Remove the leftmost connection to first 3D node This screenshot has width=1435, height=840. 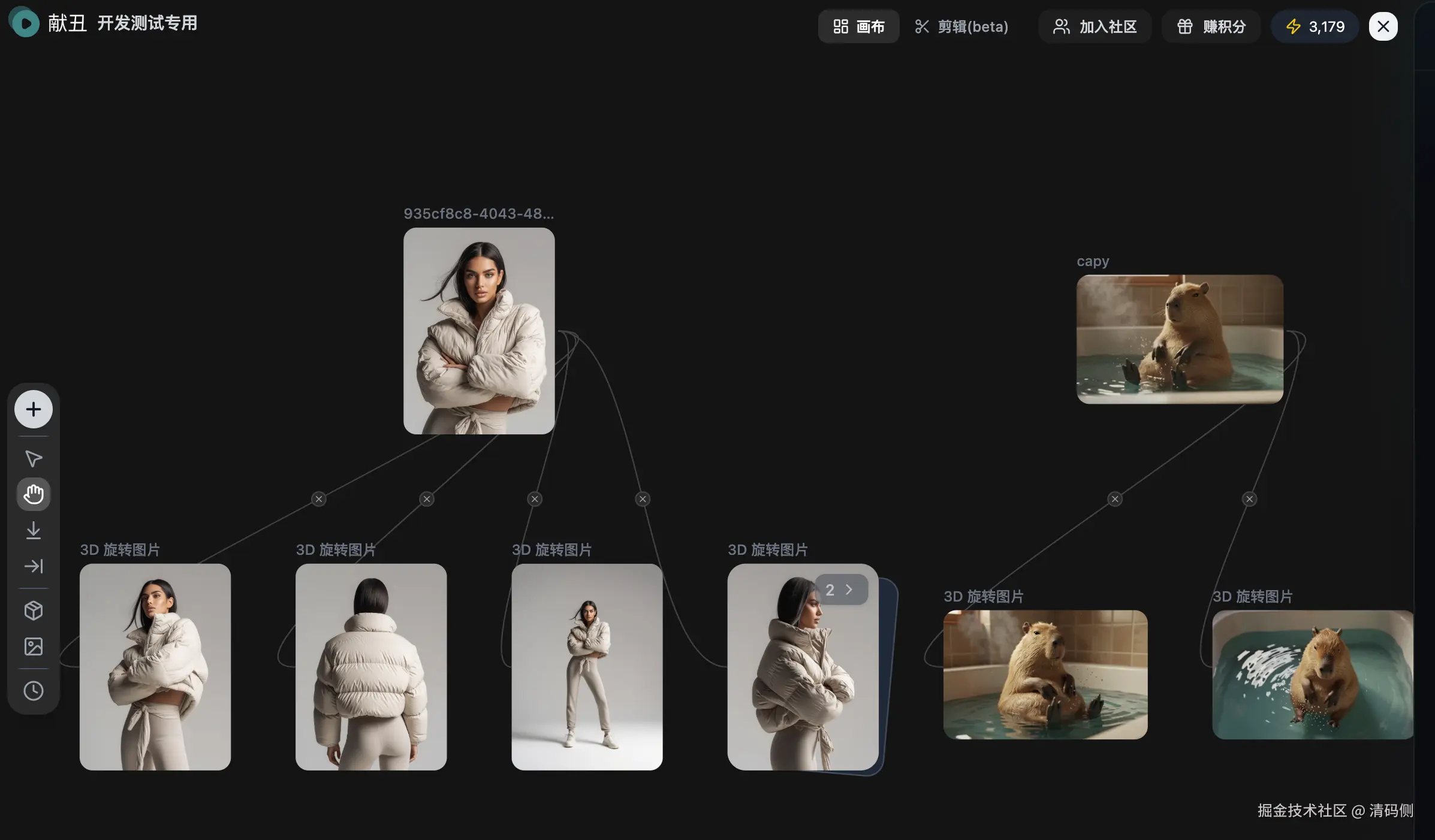(x=319, y=499)
